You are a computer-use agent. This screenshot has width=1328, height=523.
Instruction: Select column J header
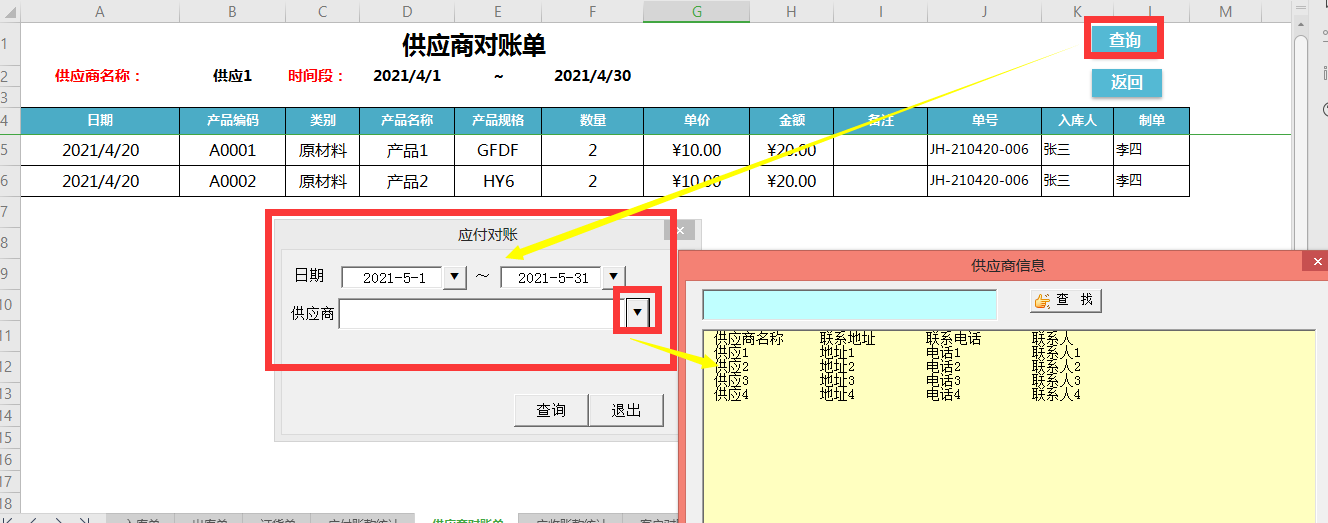click(x=984, y=11)
